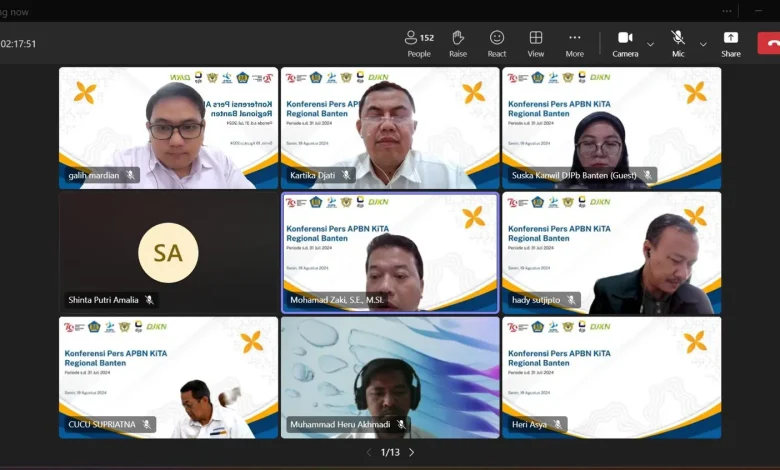The width and height of the screenshot is (780, 470).
Task: Open the More actions menu
Action: (575, 43)
